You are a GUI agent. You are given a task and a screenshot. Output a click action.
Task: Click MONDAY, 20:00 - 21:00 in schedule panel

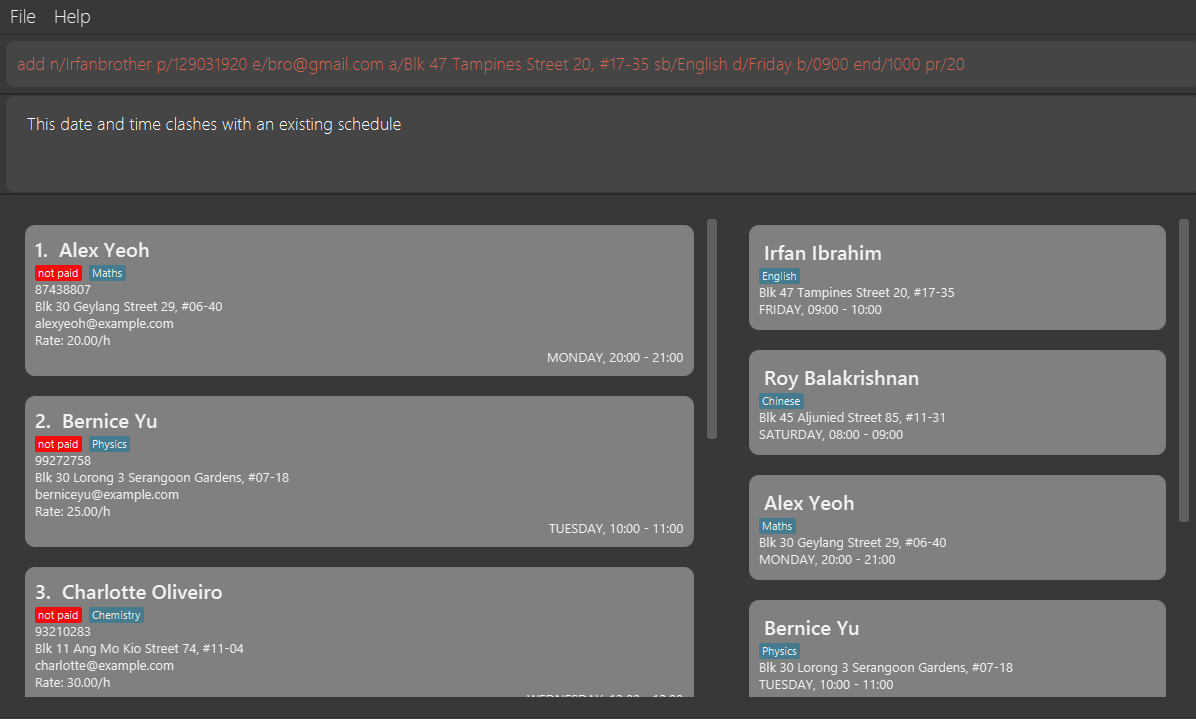(827, 560)
